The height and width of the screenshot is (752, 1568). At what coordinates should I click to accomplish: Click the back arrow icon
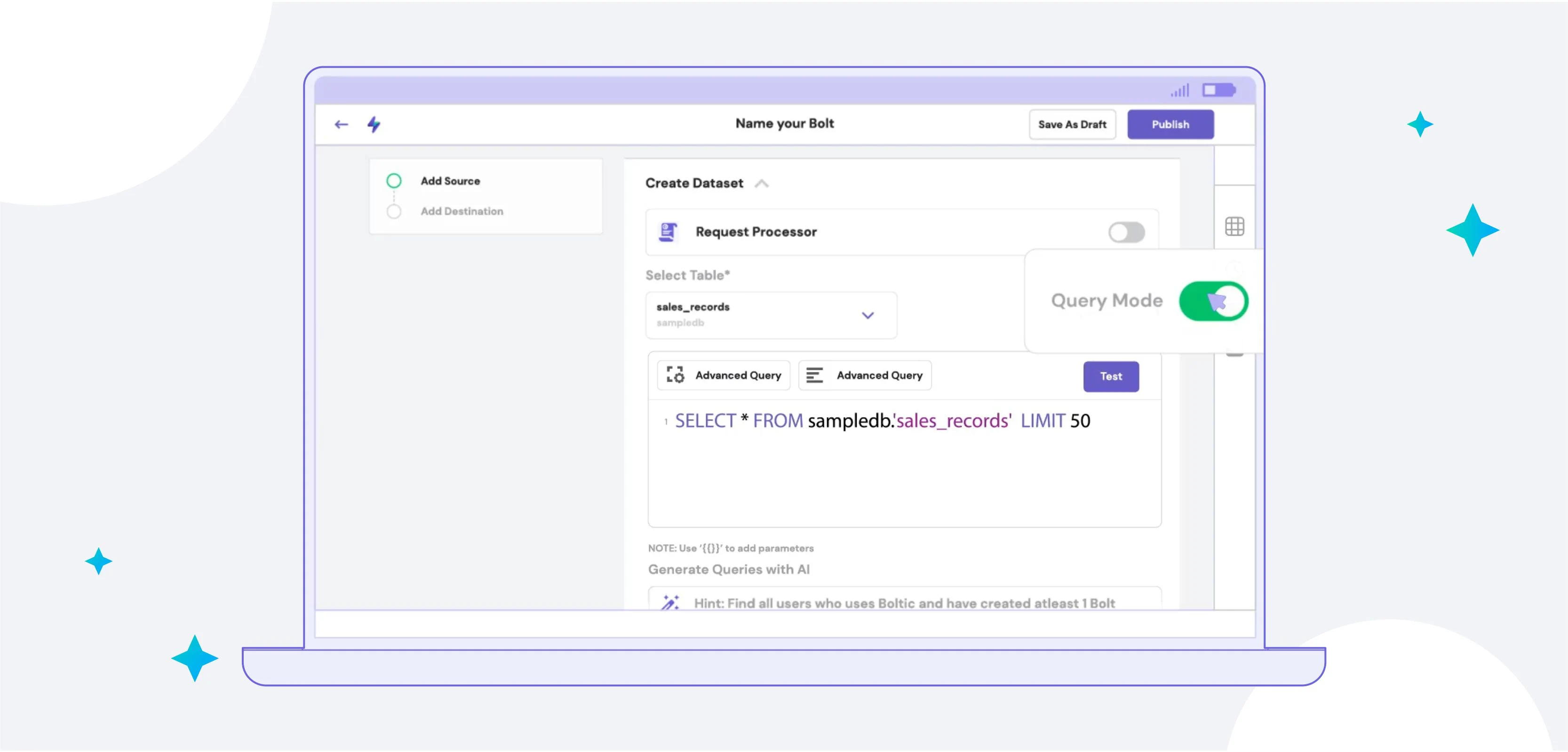pyautogui.click(x=342, y=124)
